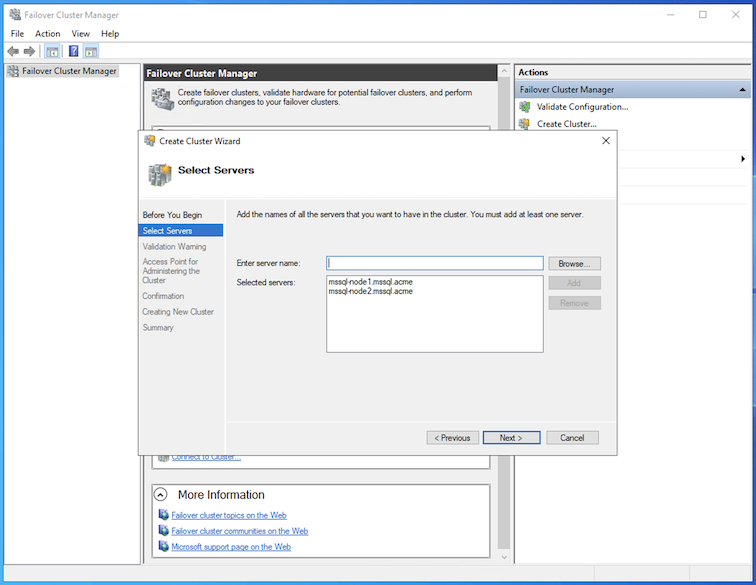Go to the Before You Begin step
This screenshot has width=756, height=585.
pyautogui.click(x=172, y=215)
